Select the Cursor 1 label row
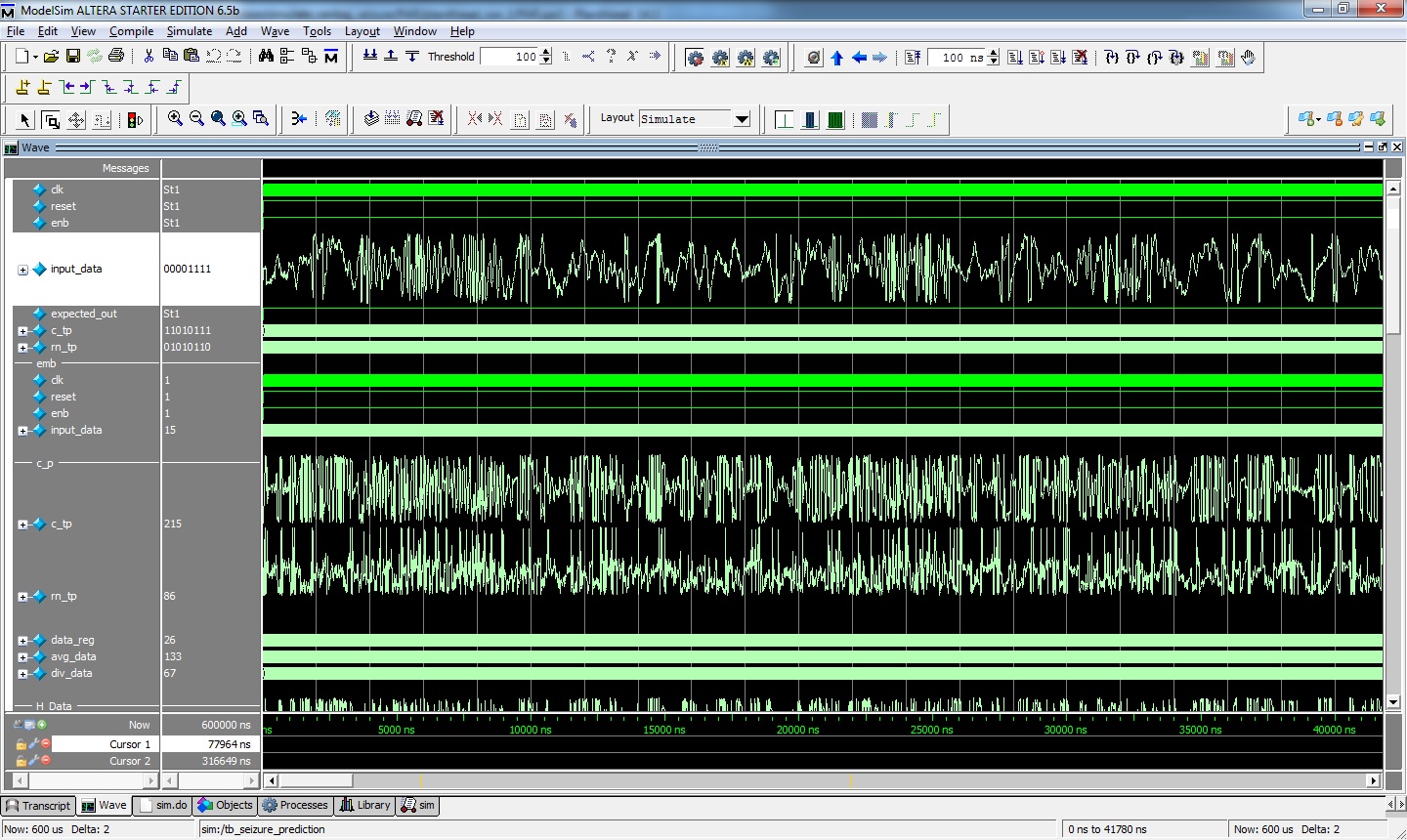 [129, 744]
